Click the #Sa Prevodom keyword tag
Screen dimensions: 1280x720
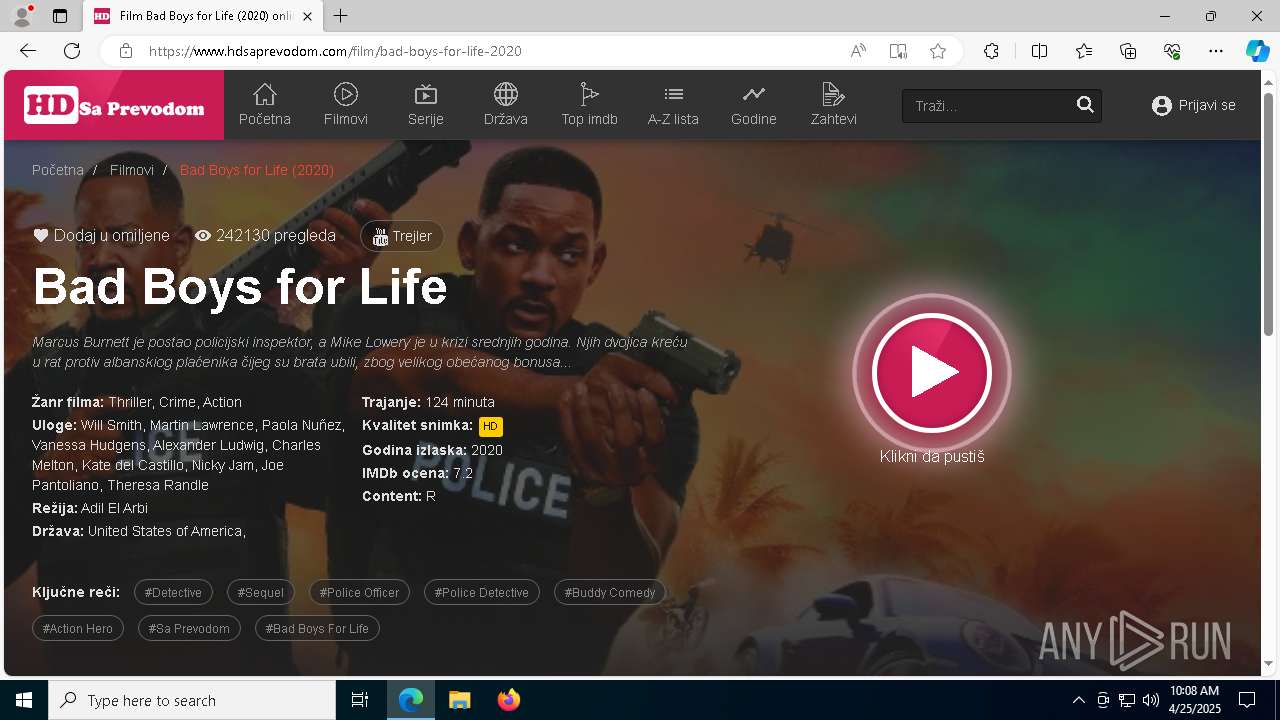click(x=189, y=628)
